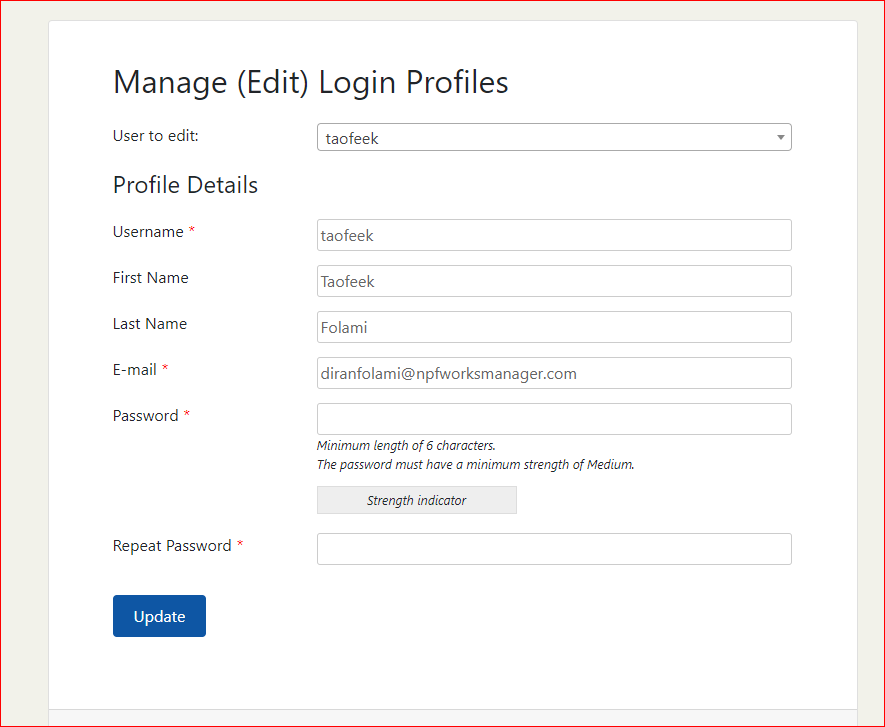Click into the First Name field
Screen dimensions: 885x727
pos(554,281)
